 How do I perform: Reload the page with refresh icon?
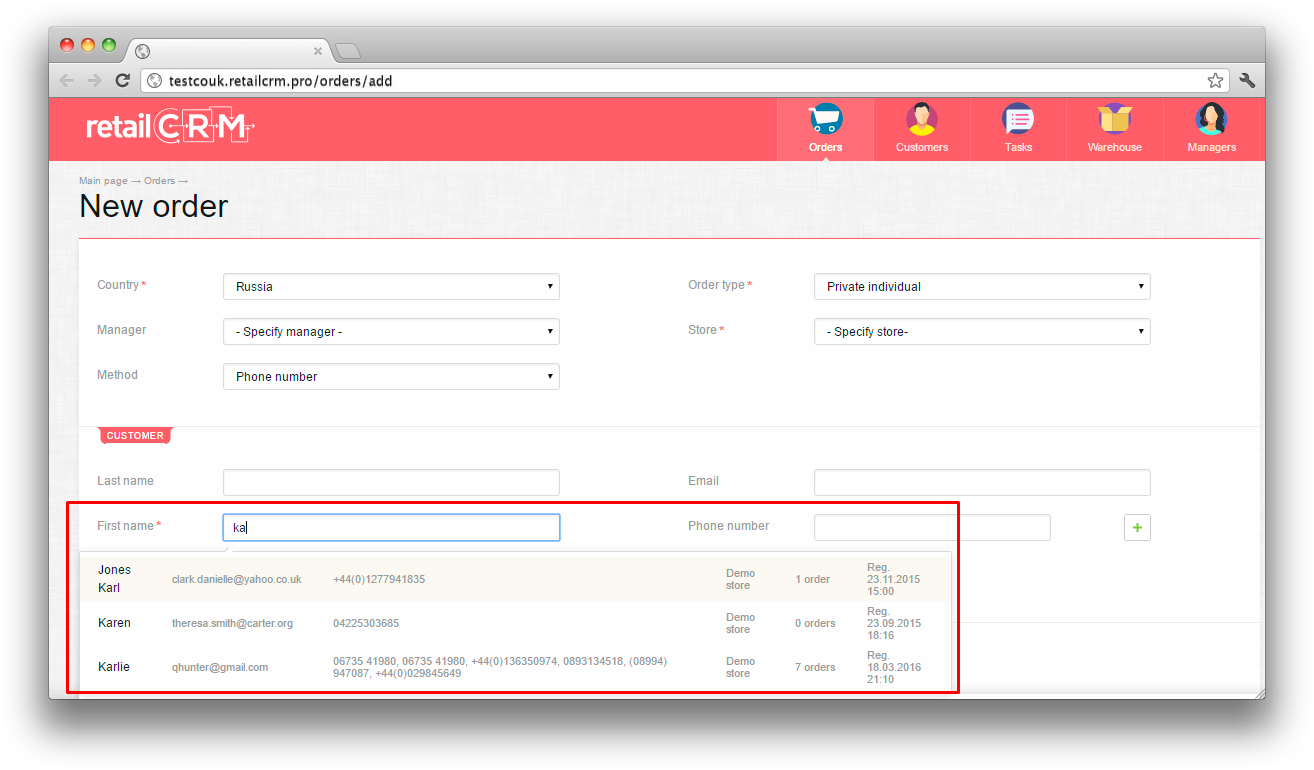click(122, 80)
